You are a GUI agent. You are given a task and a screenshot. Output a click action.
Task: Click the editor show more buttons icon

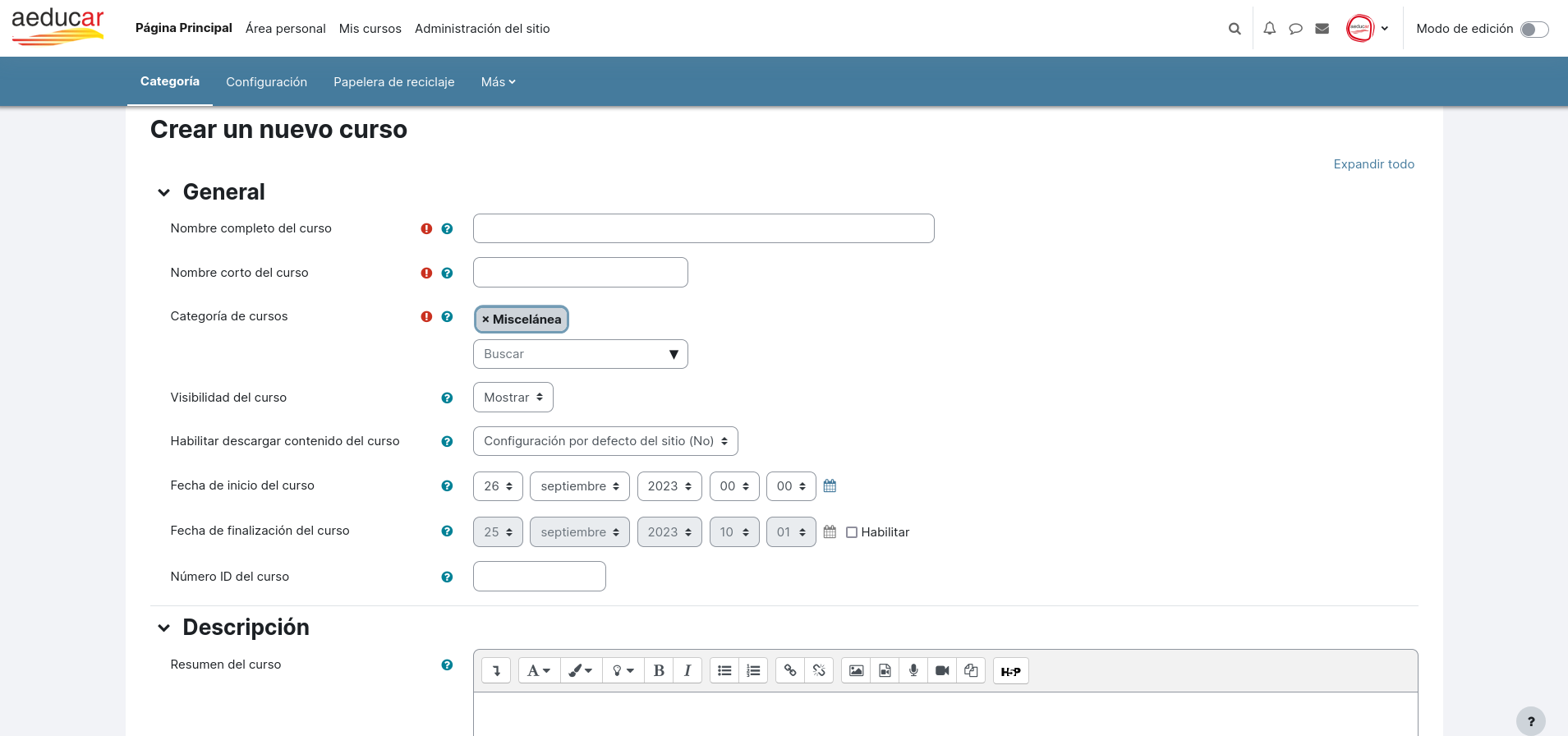pyautogui.click(x=496, y=671)
